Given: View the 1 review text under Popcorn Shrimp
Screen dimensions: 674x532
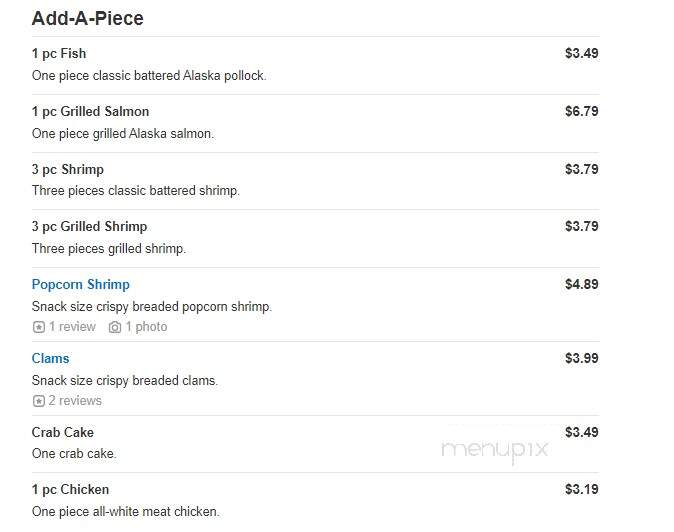Looking at the screenshot, I should tap(72, 327).
